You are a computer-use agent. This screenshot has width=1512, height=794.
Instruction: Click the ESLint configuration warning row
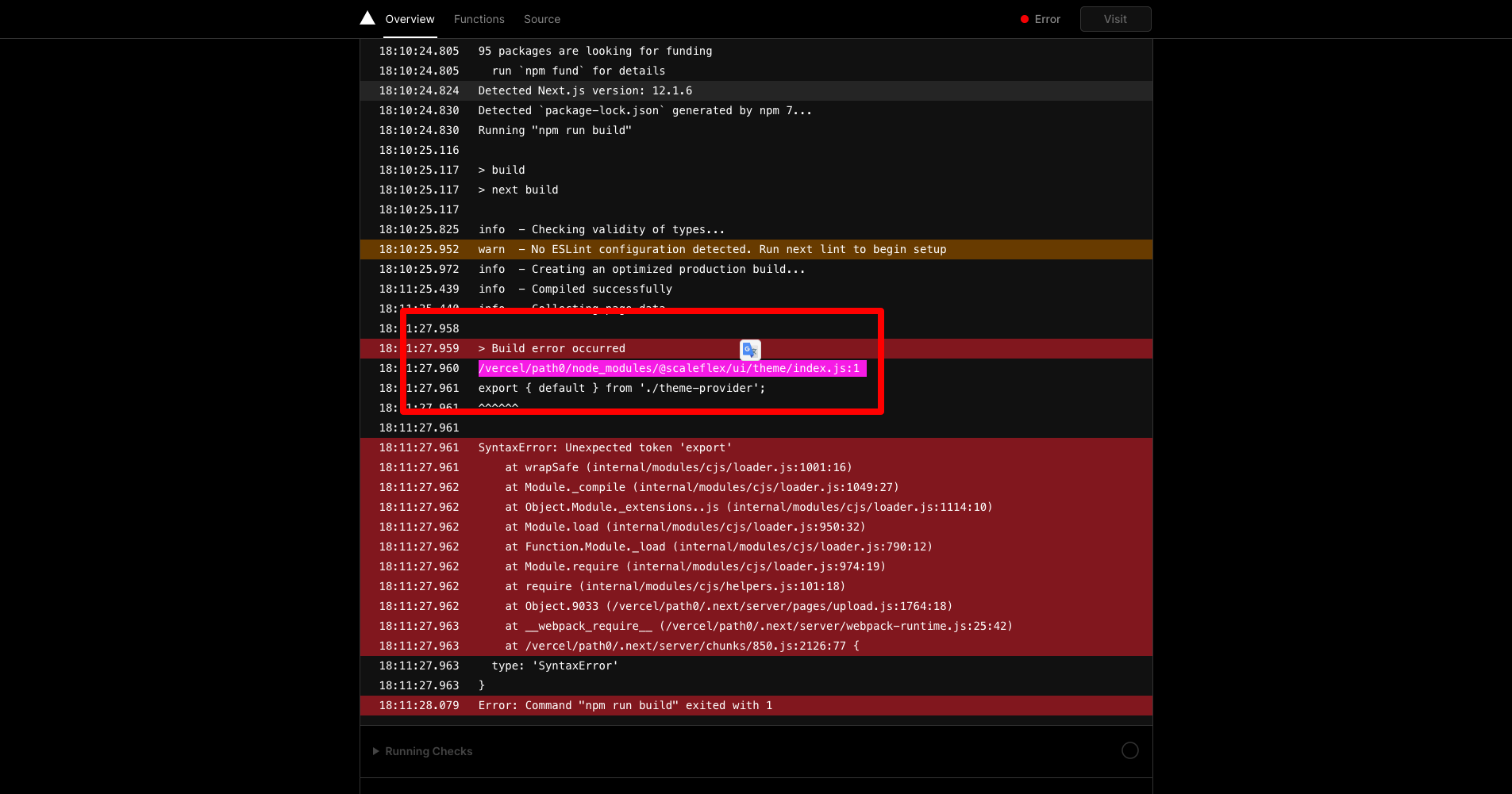(x=711, y=249)
